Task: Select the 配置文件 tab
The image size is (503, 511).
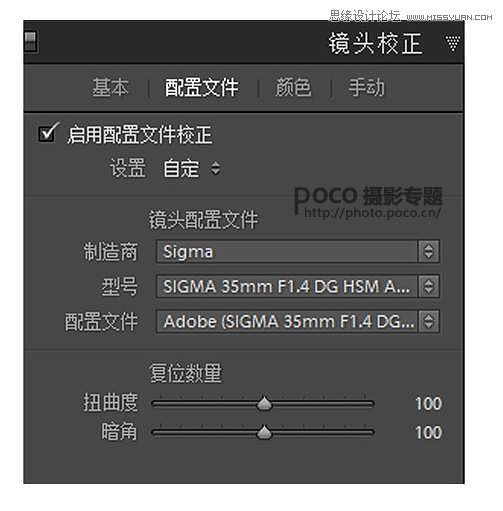Action: coord(202,88)
